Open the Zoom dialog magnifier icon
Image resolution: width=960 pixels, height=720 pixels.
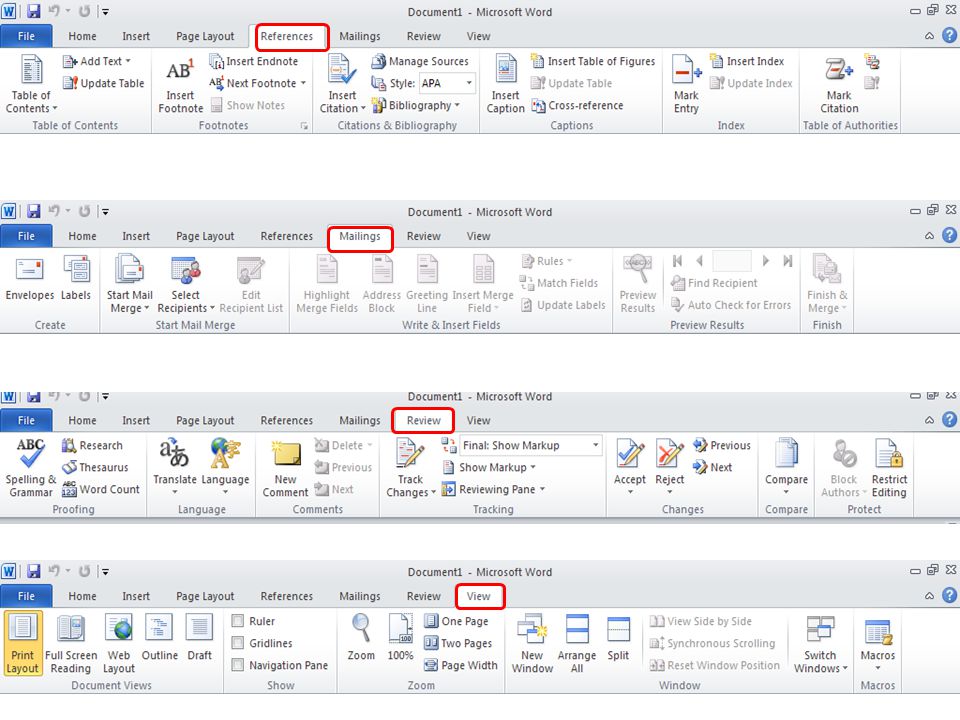pos(361,628)
